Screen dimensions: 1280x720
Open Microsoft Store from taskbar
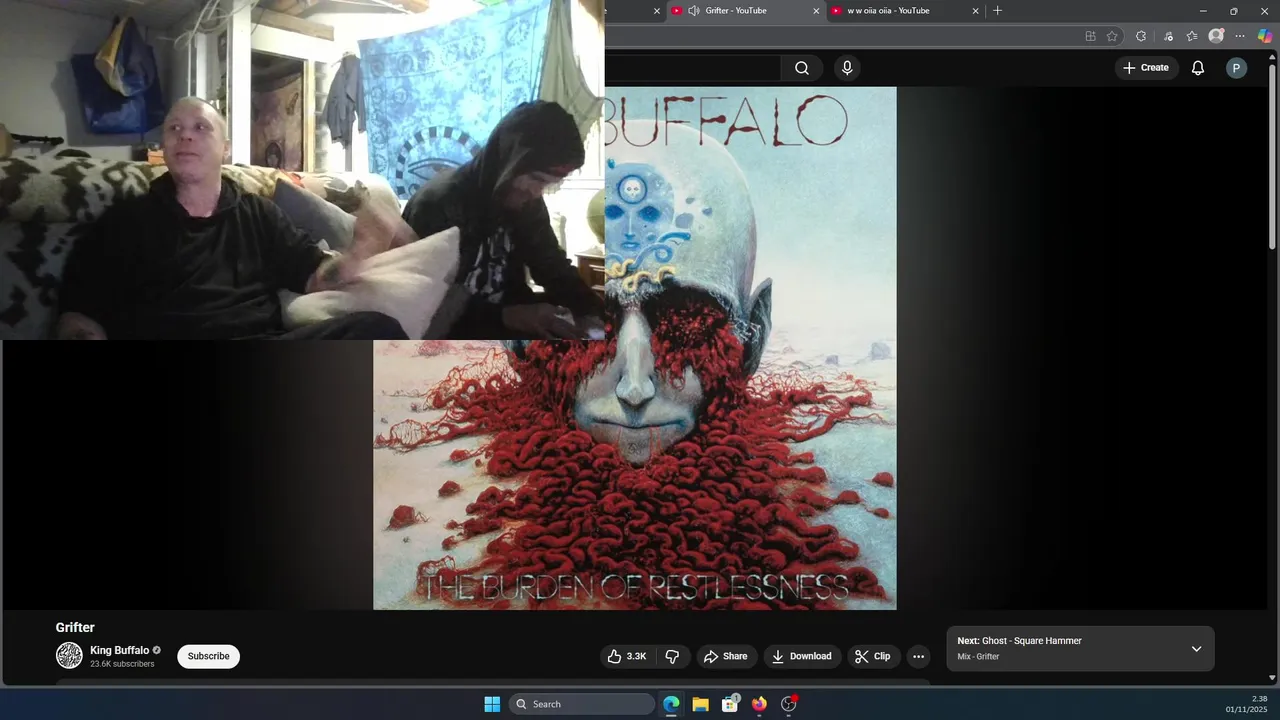[x=730, y=704]
